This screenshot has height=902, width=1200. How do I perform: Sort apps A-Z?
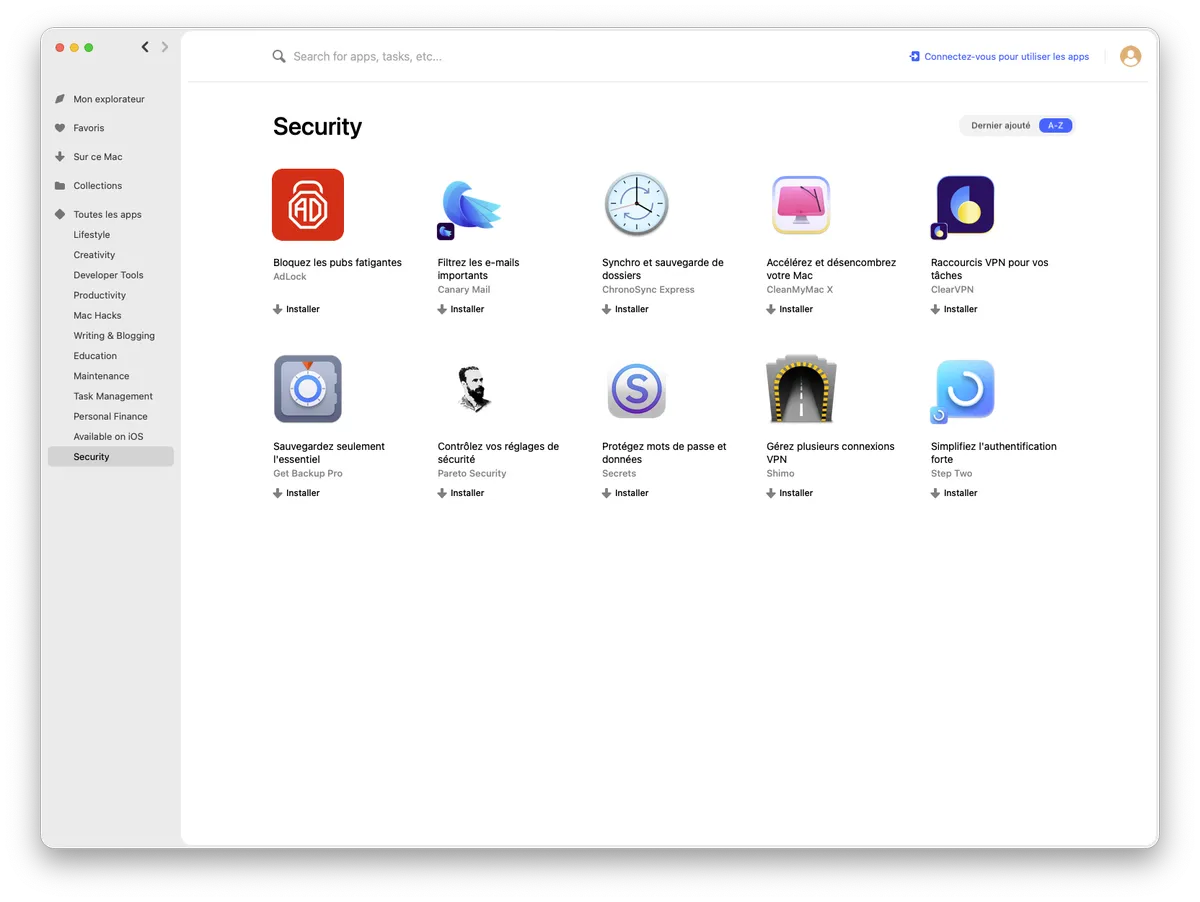[x=1055, y=126]
